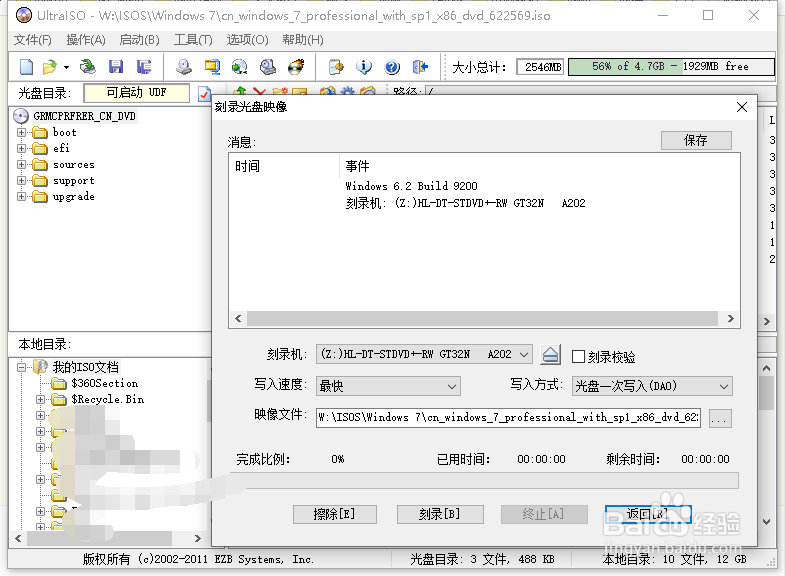Click the 擦除[E] erase button

pos(334,514)
